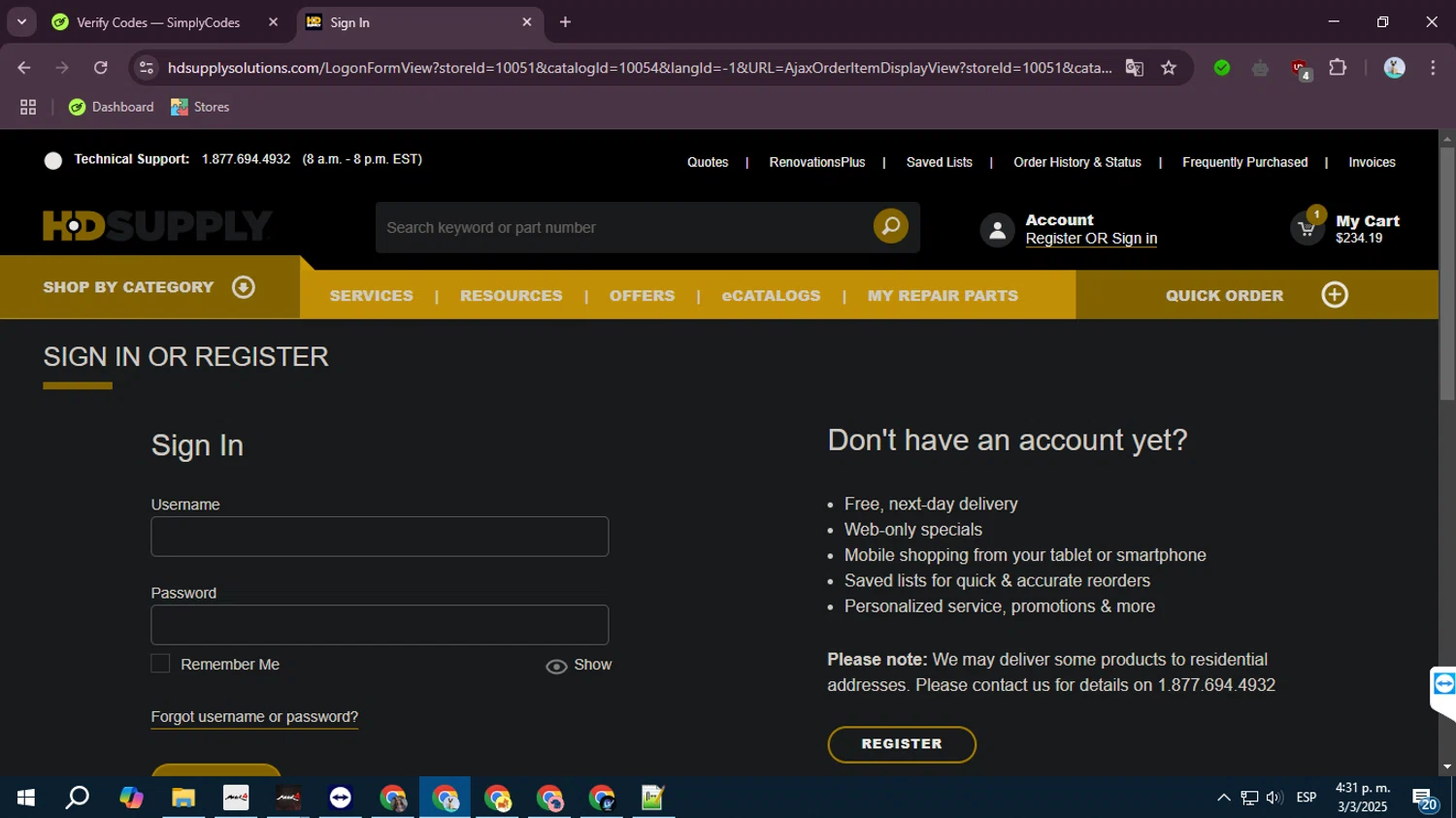
Task: Open the Invoices link
Action: point(1372,162)
